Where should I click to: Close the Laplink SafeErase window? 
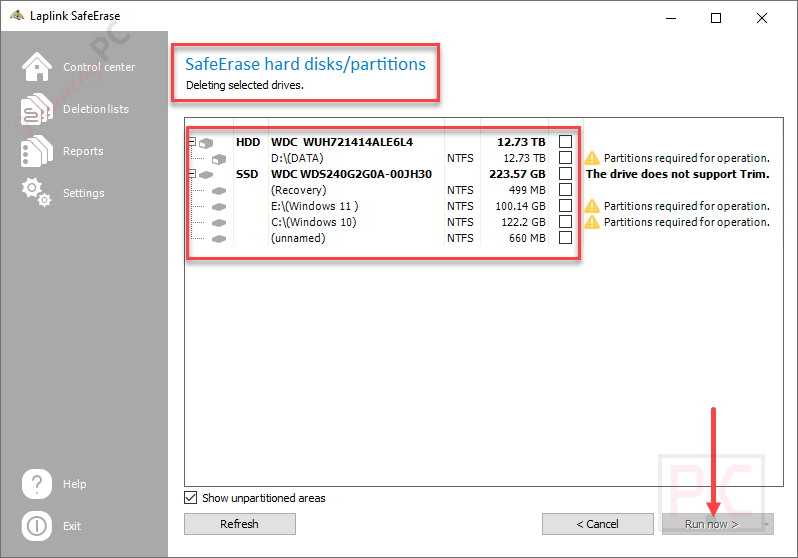[762, 18]
